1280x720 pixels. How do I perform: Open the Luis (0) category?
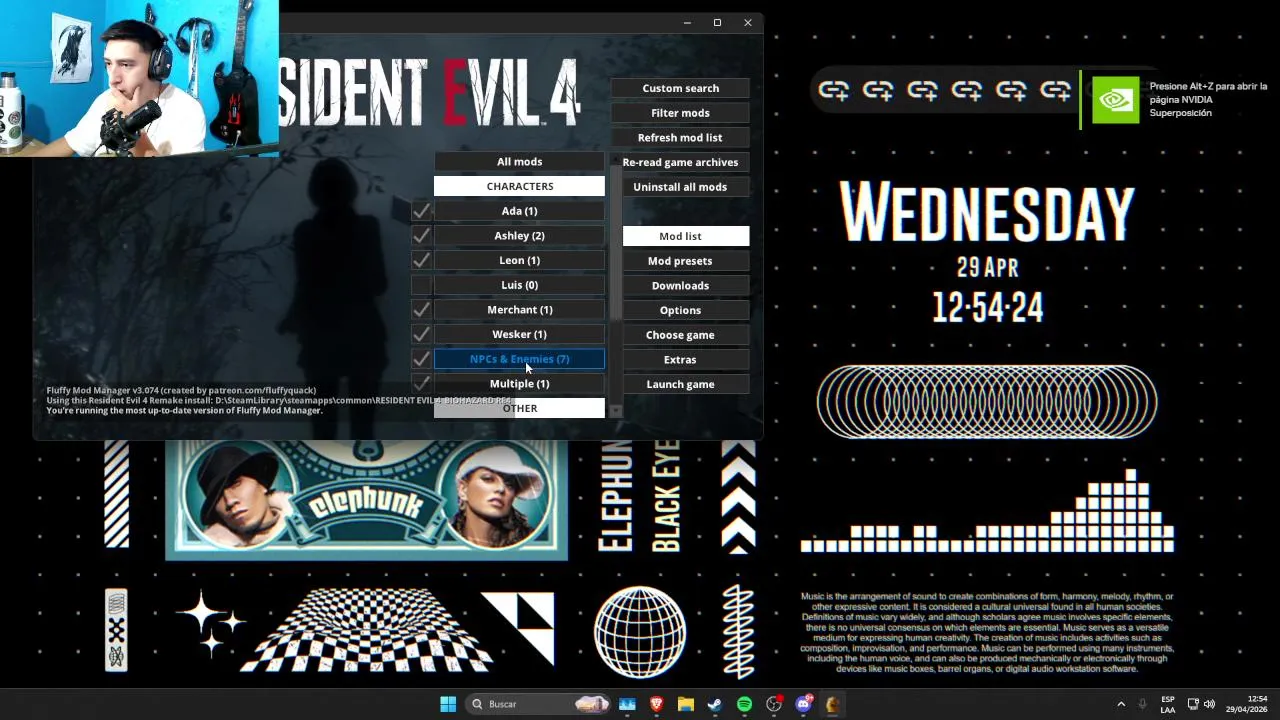click(519, 285)
